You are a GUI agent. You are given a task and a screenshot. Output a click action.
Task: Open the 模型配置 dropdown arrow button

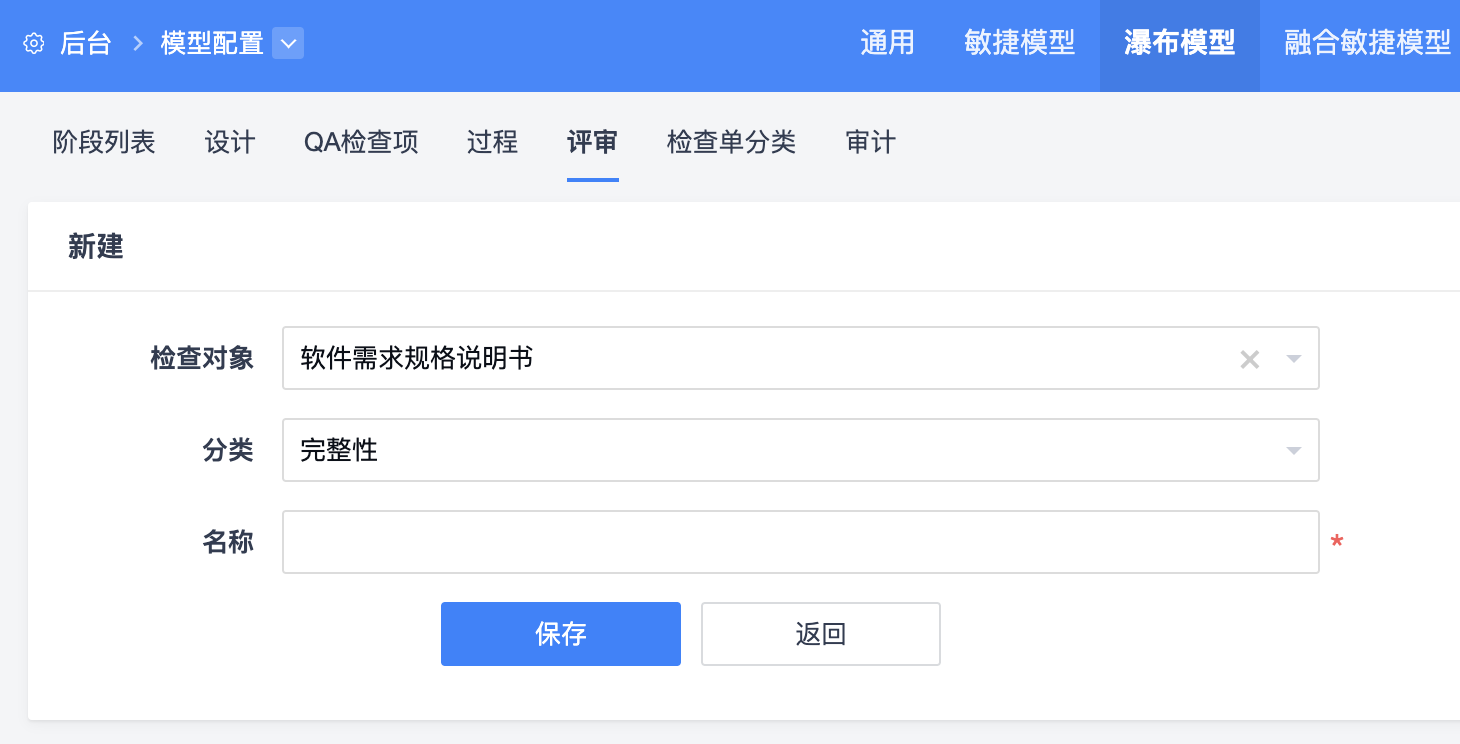pyautogui.click(x=288, y=44)
